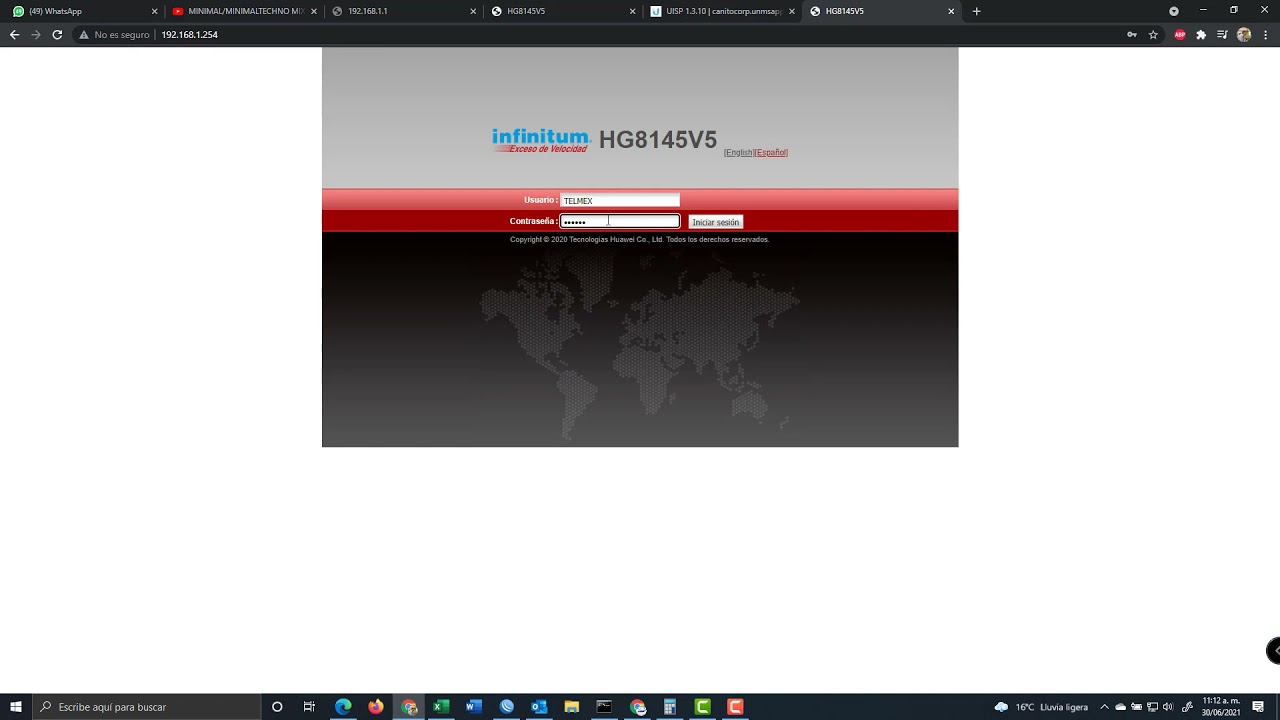The image size is (1280, 720).
Task: Open the orange Camtasia recorder icon
Action: click(735, 707)
